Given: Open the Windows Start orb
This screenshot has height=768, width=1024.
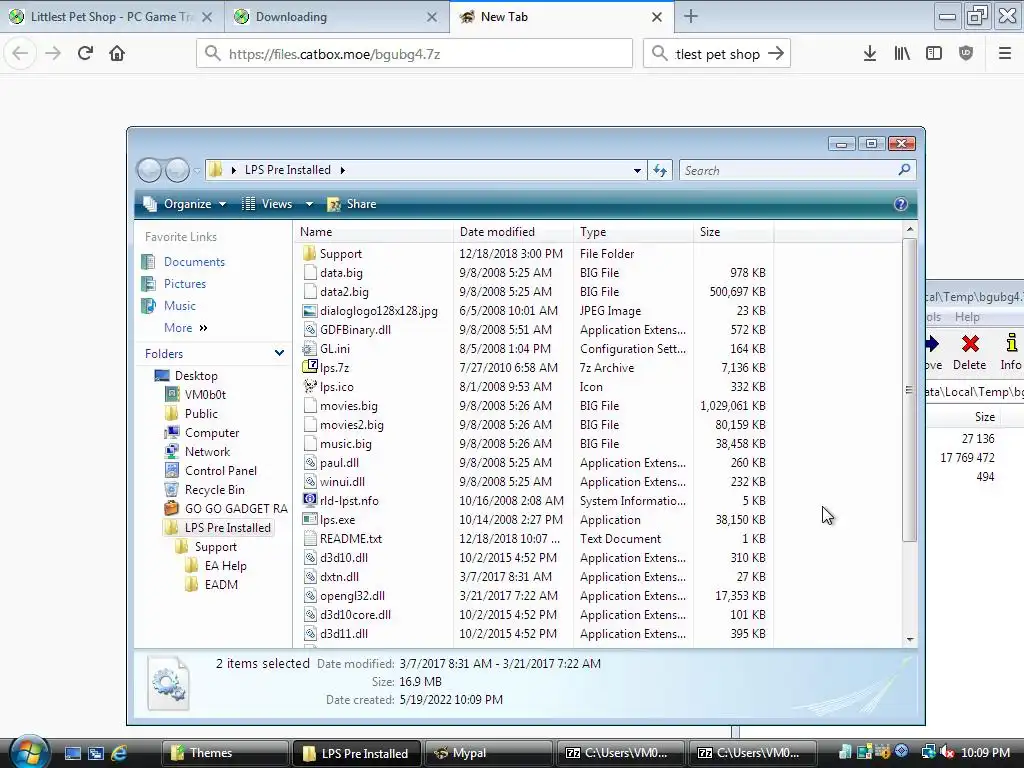Looking at the screenshot, I should tap(29, 751).
